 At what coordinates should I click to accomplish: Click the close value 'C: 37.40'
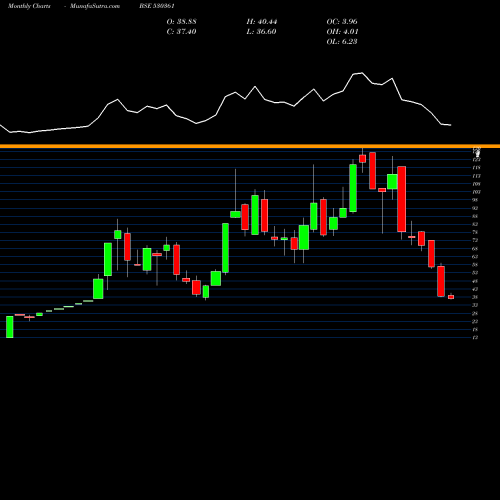[x=181, y=32]
